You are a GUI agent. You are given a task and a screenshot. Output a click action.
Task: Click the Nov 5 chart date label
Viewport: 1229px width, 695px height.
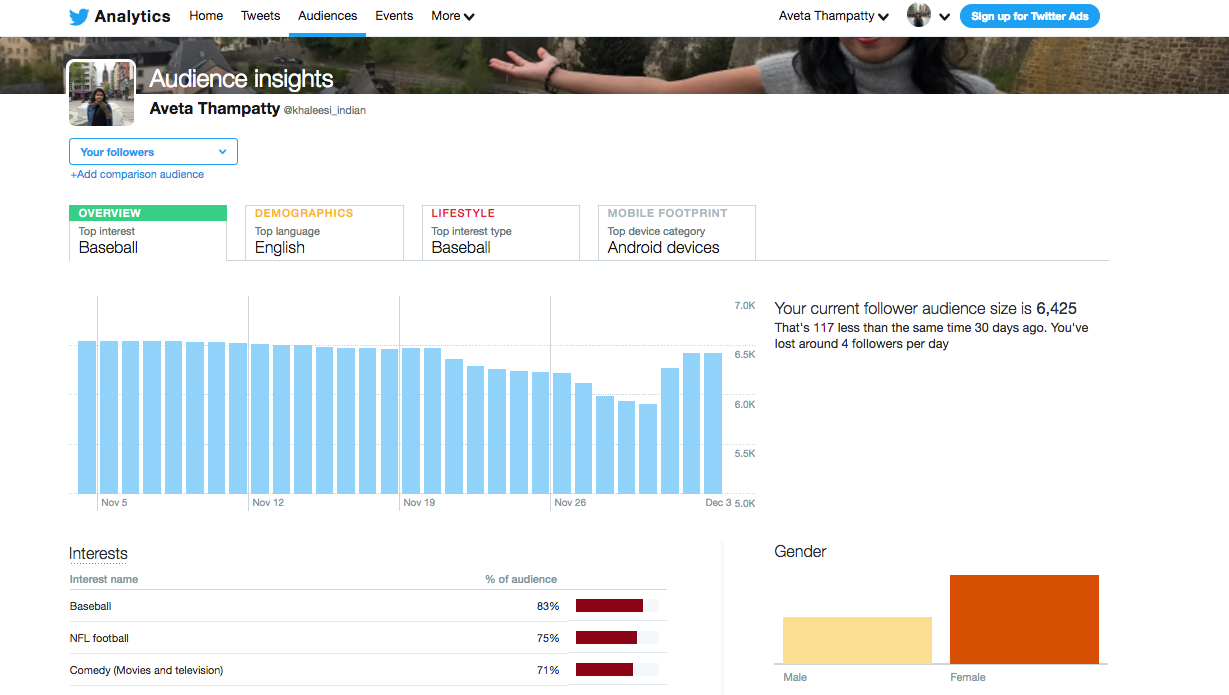[x=114, y=503]
